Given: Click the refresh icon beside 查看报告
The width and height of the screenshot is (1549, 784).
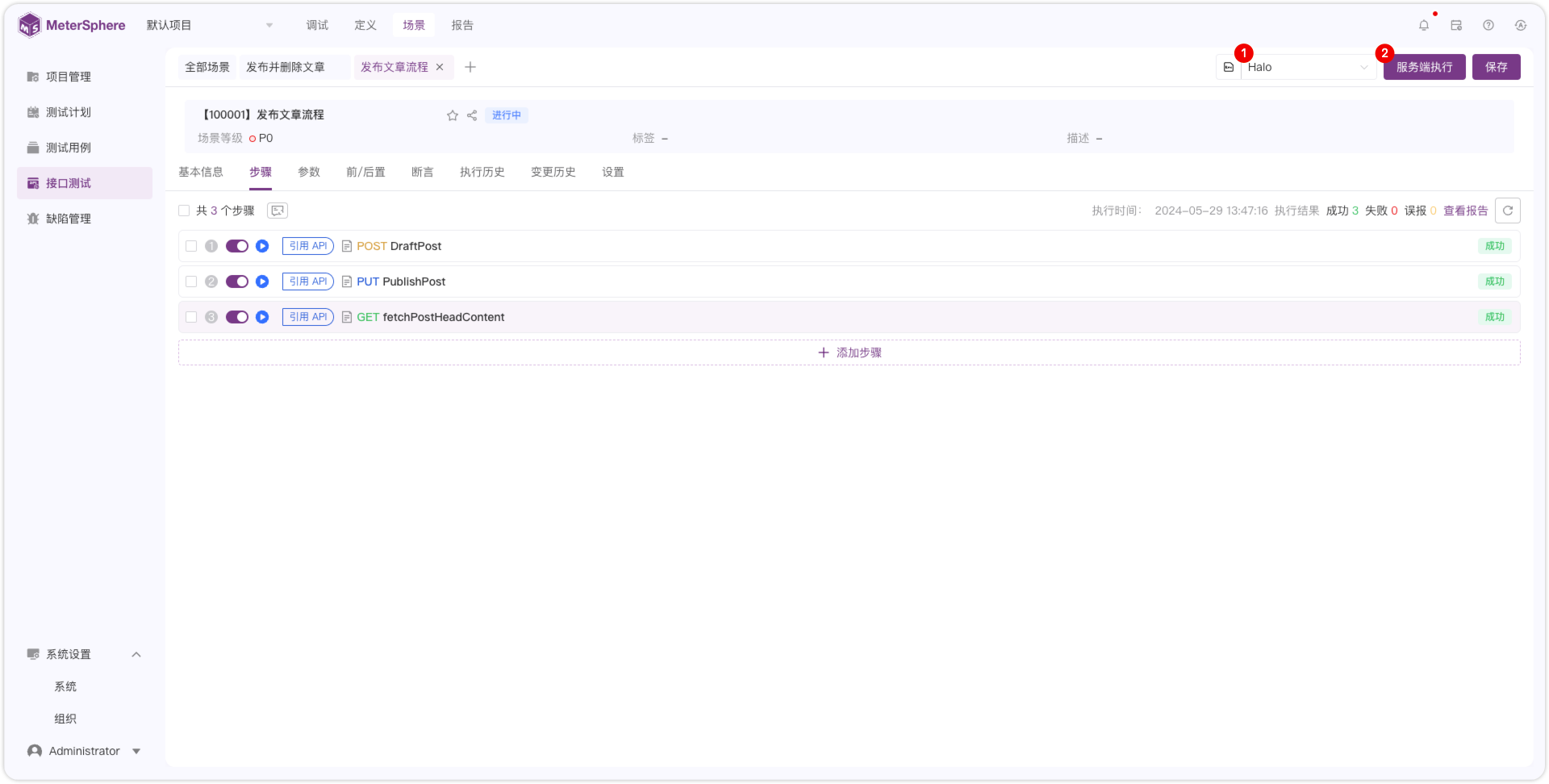Looking at the screenshot, I should 1508,211.
